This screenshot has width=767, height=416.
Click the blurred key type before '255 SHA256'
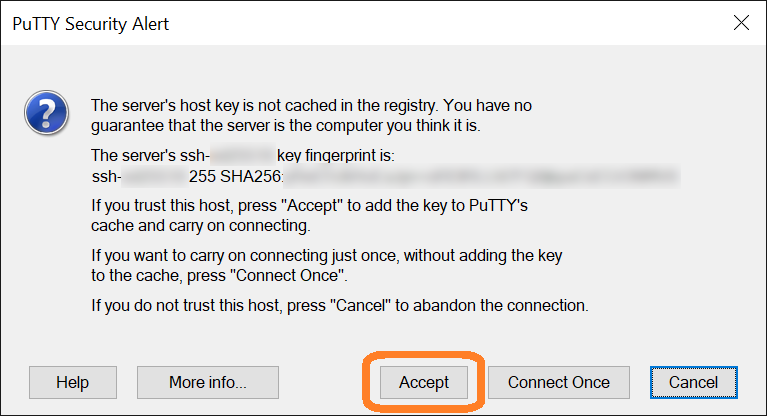click(155, 176)
